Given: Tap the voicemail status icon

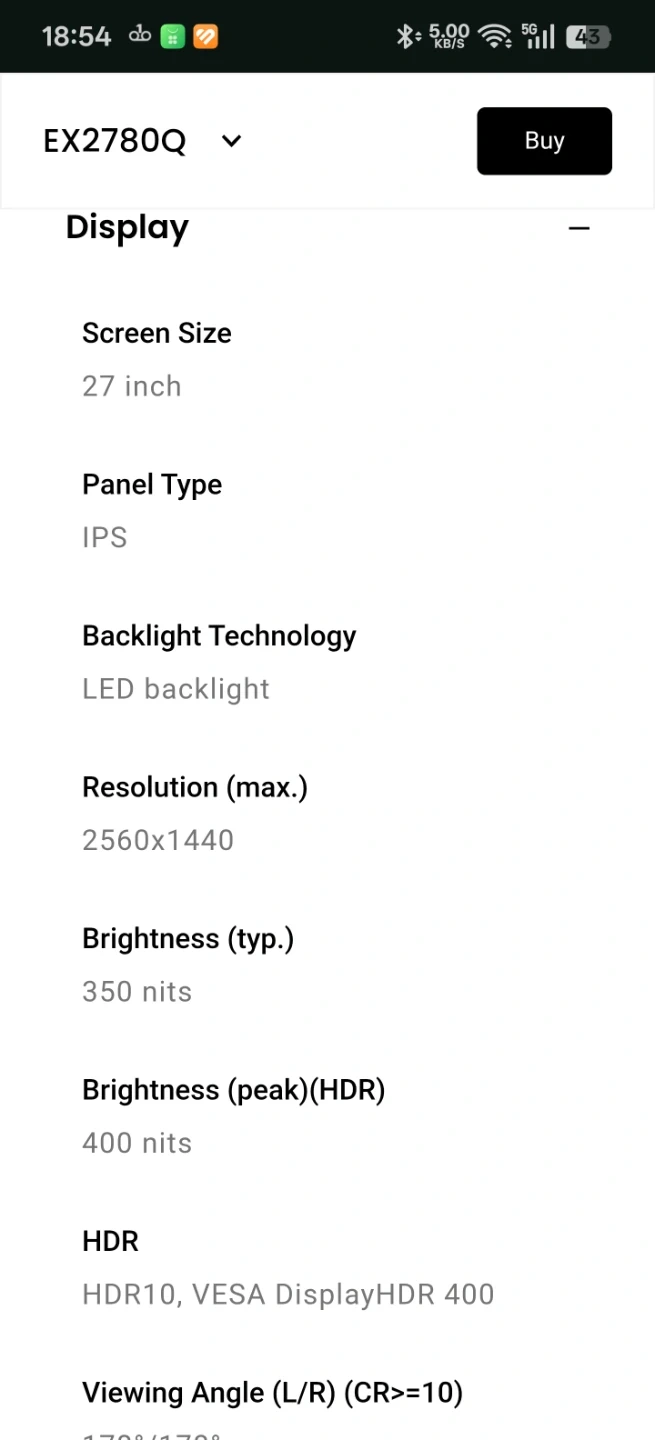Looking at the screenshot, I should pos(139,37).
